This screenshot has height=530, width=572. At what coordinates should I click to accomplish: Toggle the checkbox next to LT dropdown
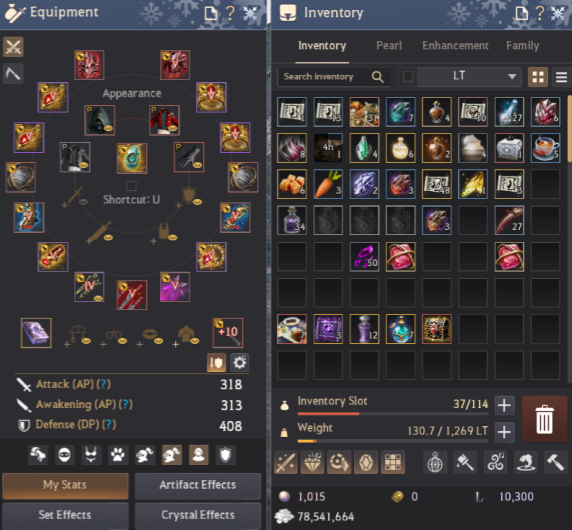tap(408, 77)
